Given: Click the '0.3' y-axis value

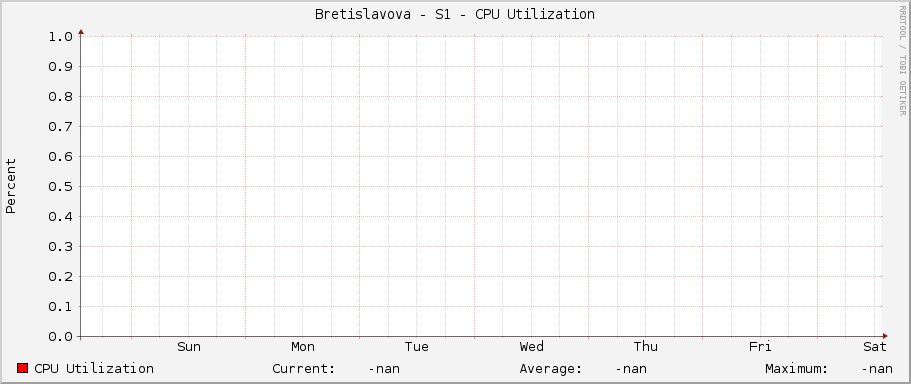Looking at the screenshot, I should [x=61, y=247].
